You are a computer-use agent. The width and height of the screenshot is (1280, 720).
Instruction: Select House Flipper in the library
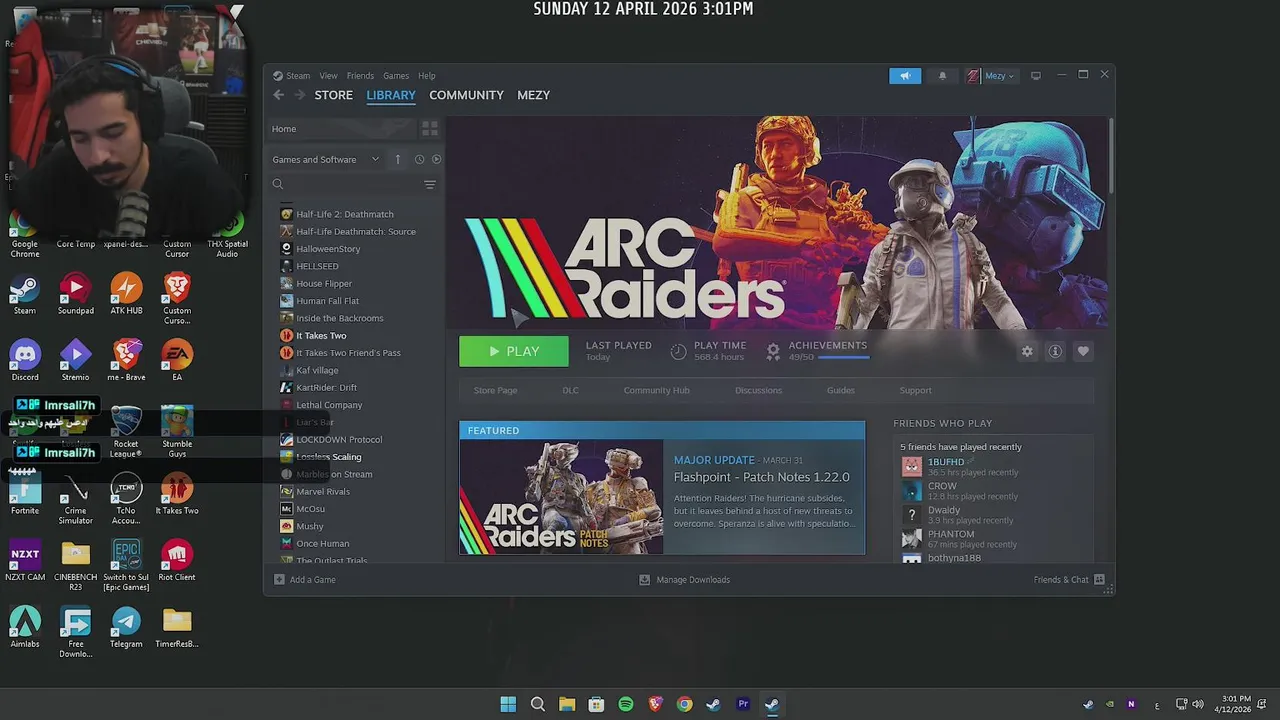coord(324,284)
